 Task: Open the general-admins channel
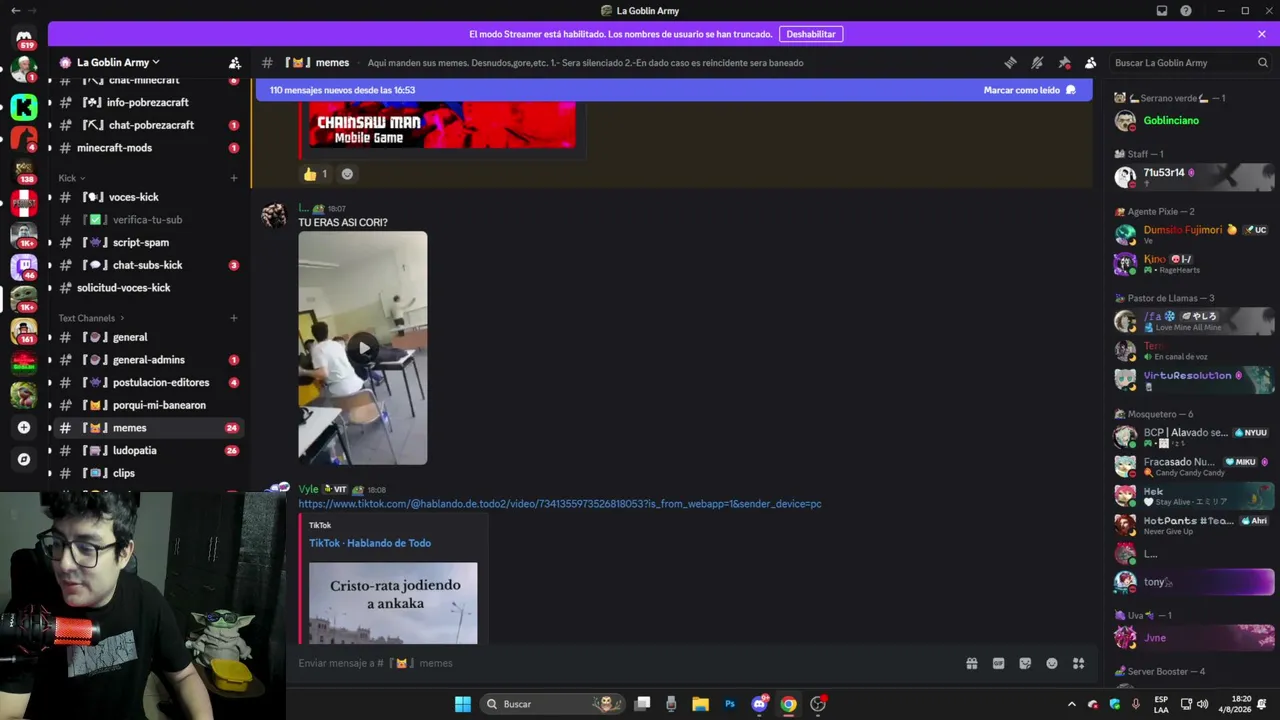[x=147, y=360]
